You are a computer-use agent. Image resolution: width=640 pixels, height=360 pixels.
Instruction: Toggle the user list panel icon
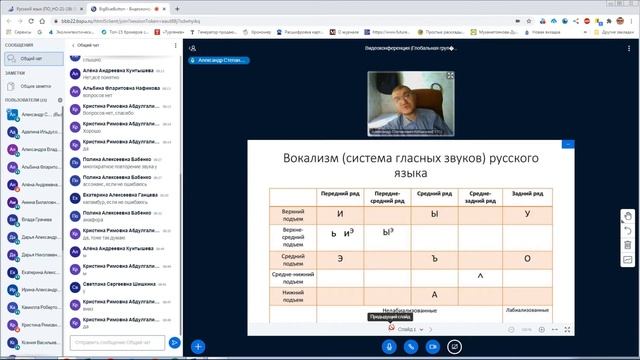coord(193,48)
